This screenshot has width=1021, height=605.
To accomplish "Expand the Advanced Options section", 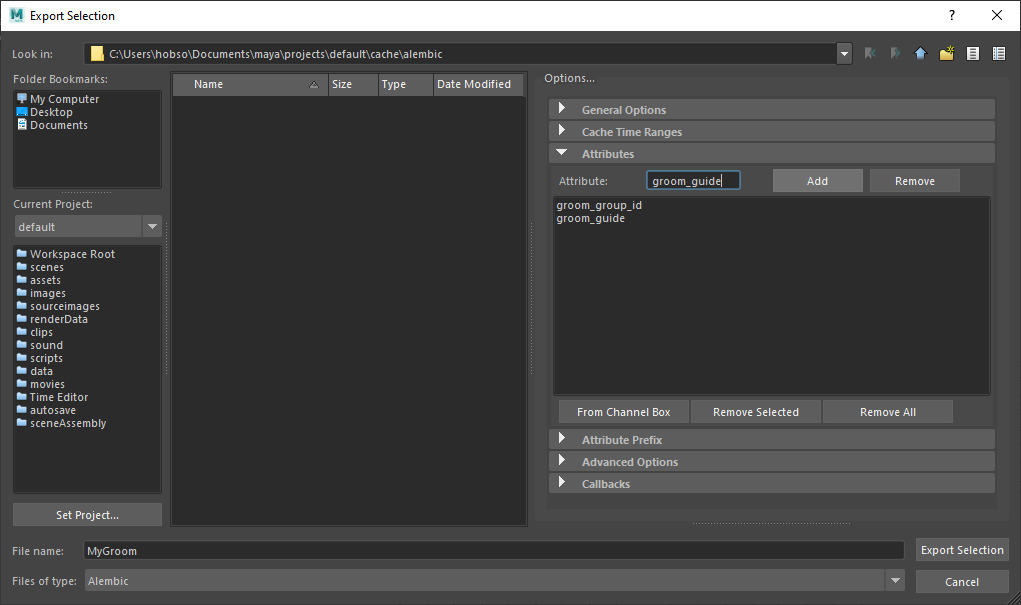I will pyautogui.click(x=629, y=462).
